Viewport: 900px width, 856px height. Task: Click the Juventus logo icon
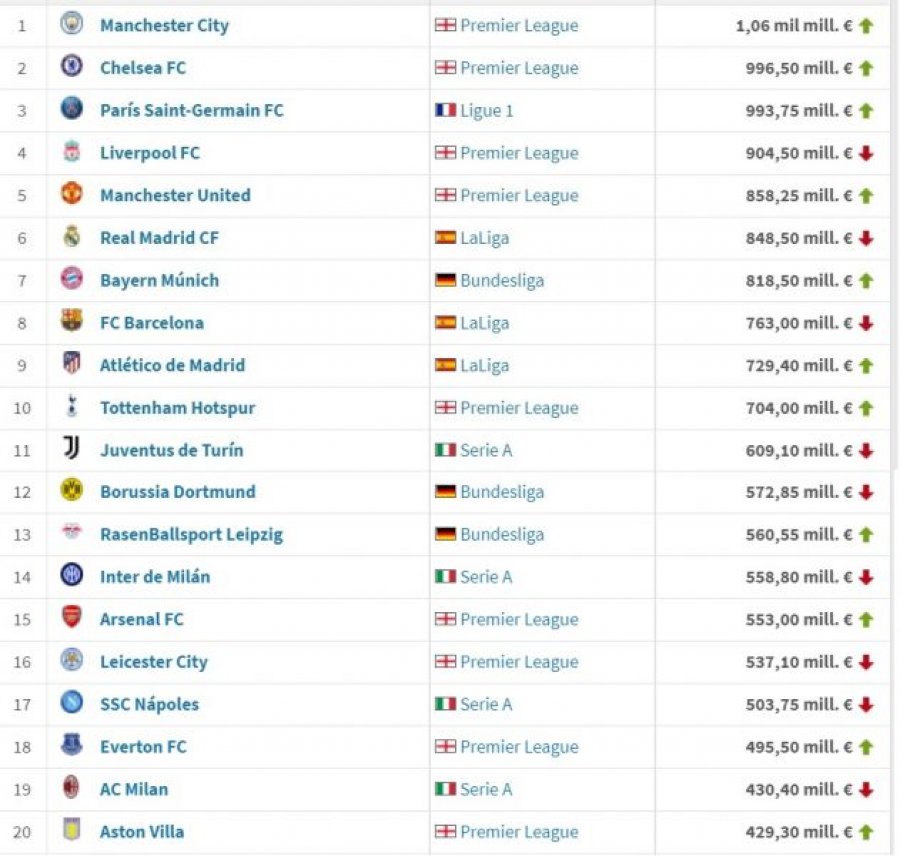[72, 448]
